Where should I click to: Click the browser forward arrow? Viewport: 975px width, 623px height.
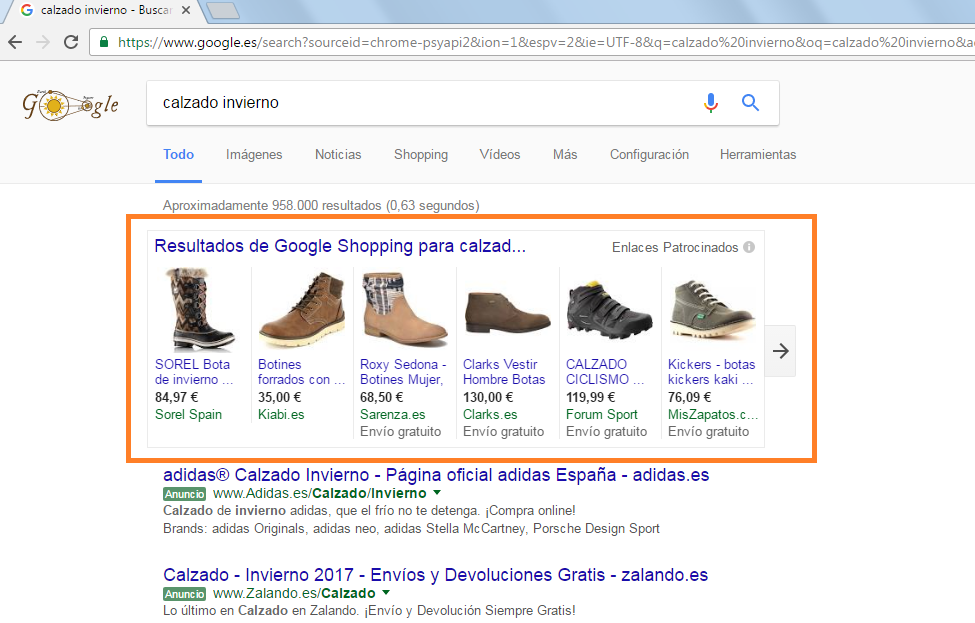43,42
